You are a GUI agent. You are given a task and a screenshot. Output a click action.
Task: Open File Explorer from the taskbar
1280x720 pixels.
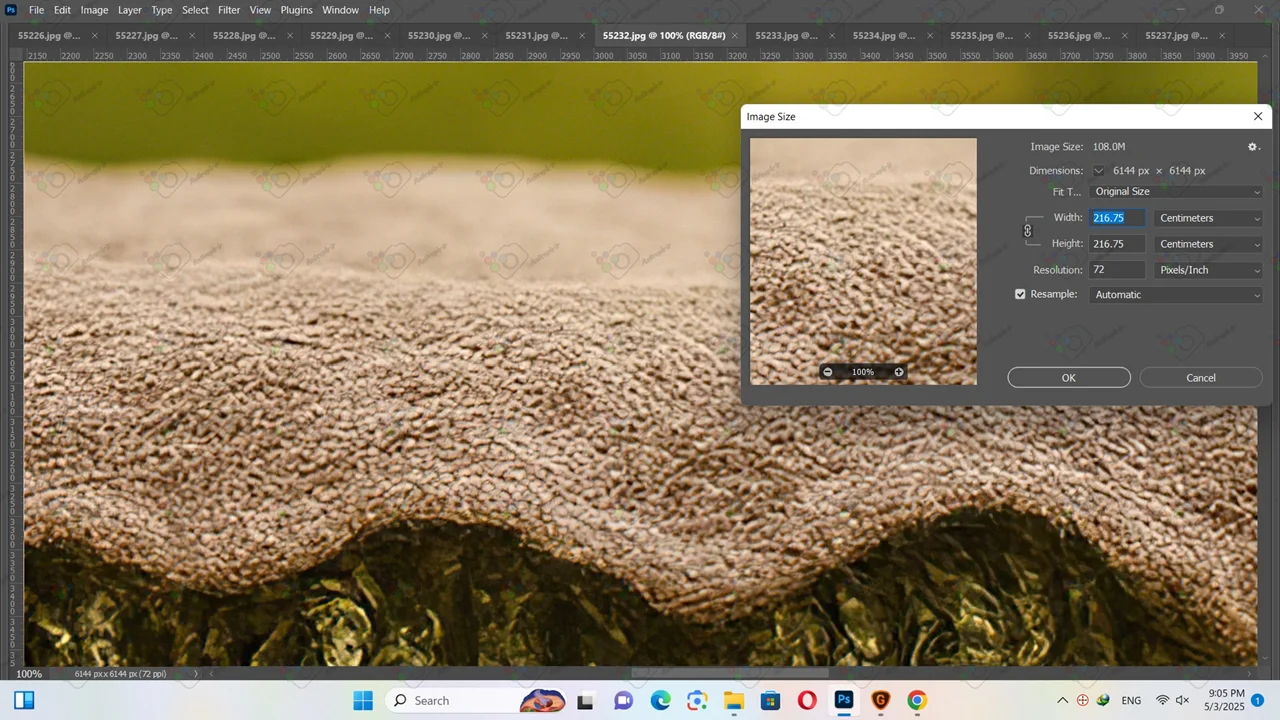(734, 700)
